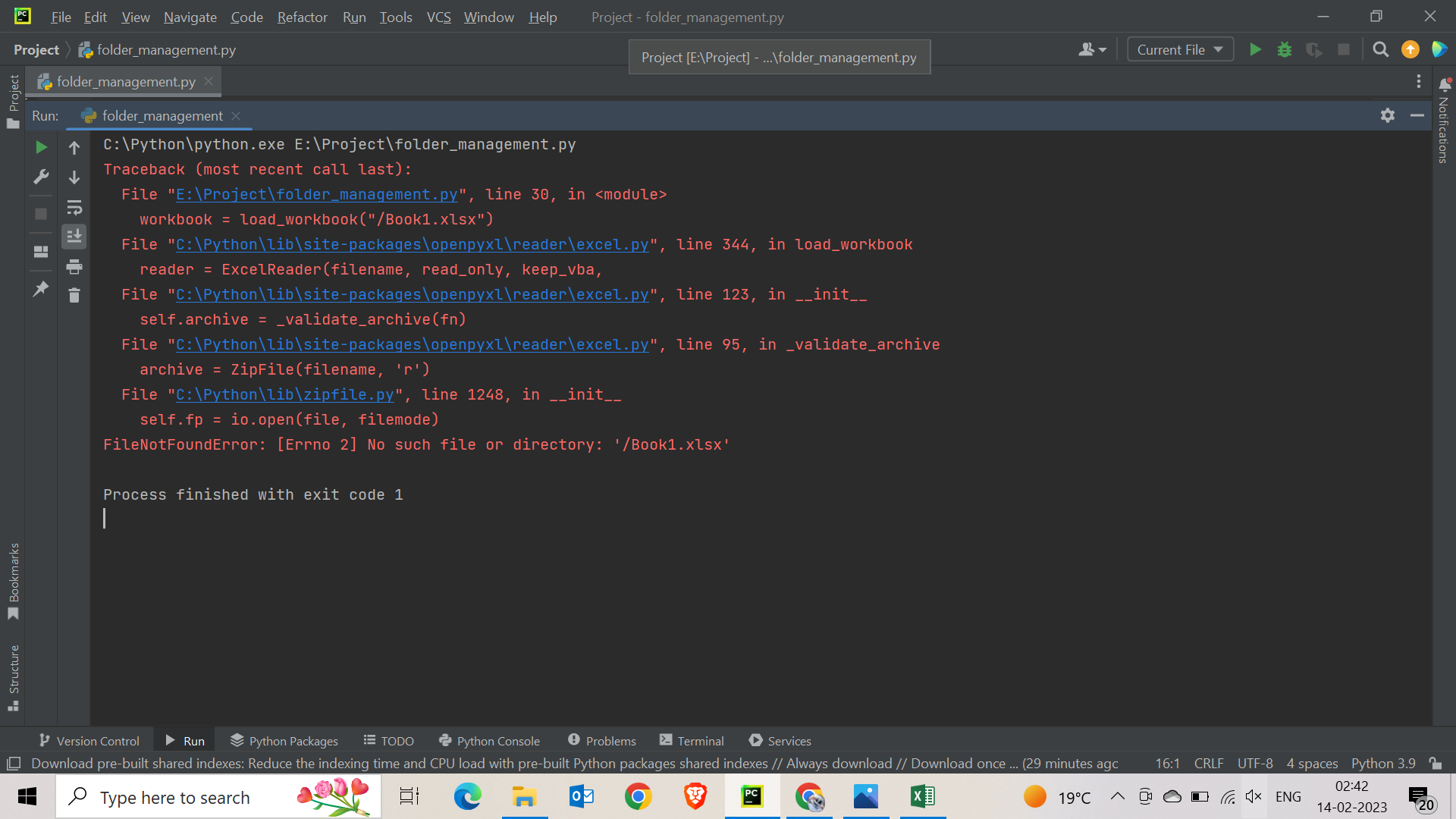The height and width of the screenshot is (819, 1456).
Task: Open IDE updates orange arrow icon
Action: 1410,49
